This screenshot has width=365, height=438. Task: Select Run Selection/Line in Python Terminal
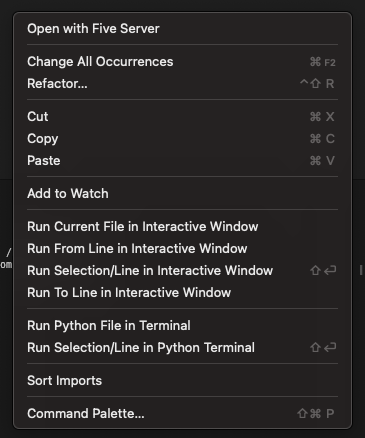point(182,348)
